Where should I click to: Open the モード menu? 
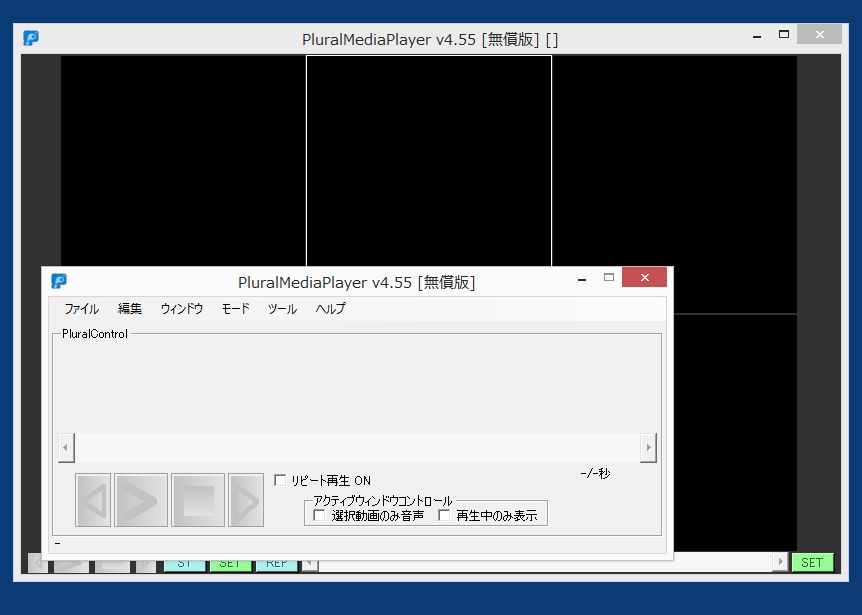tap(235, 309)
